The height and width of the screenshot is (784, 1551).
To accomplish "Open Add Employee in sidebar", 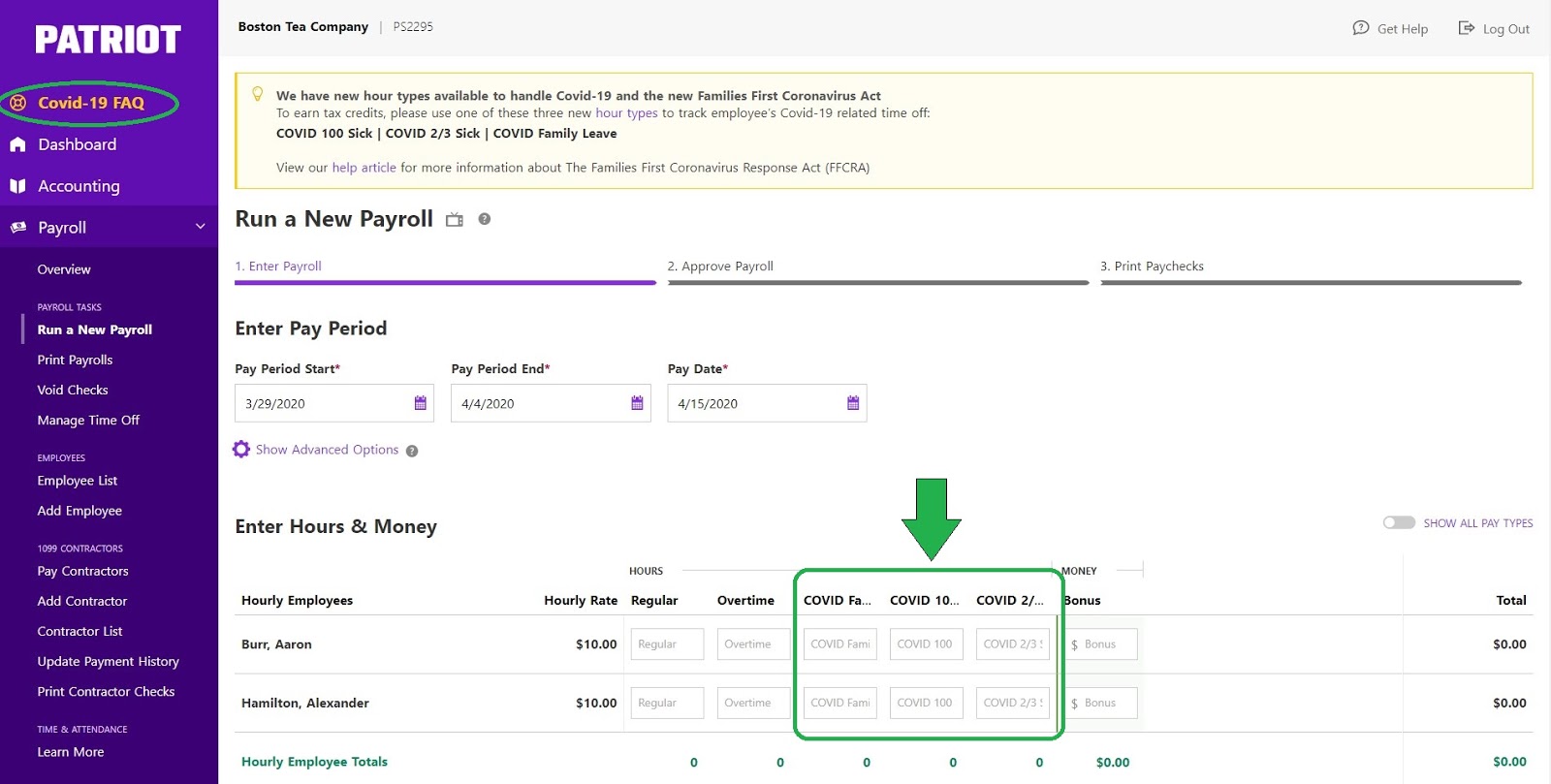I will (x=79, y=511).
